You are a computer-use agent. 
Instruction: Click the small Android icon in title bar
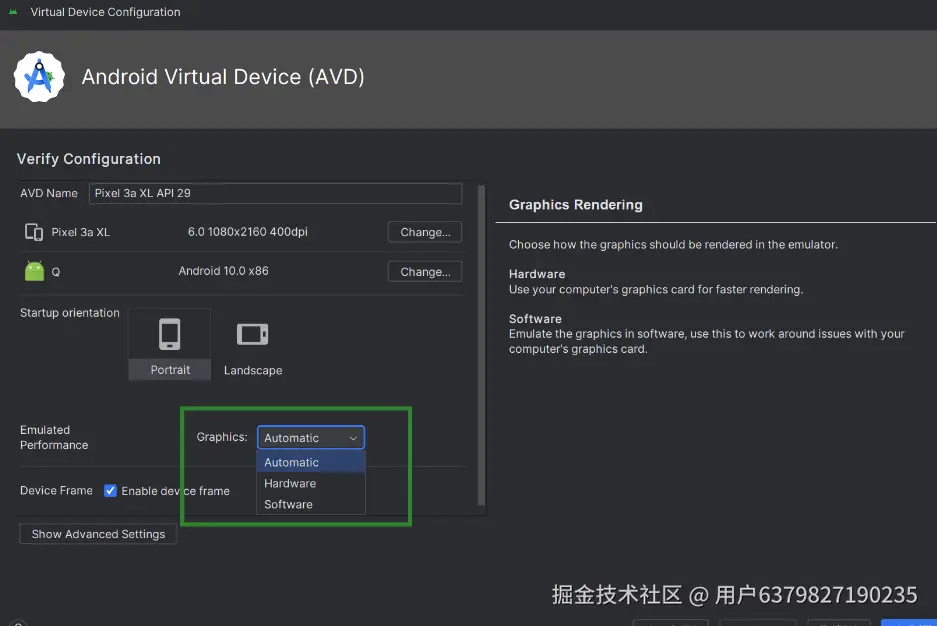pyautogui.click(x=13, y=12)
